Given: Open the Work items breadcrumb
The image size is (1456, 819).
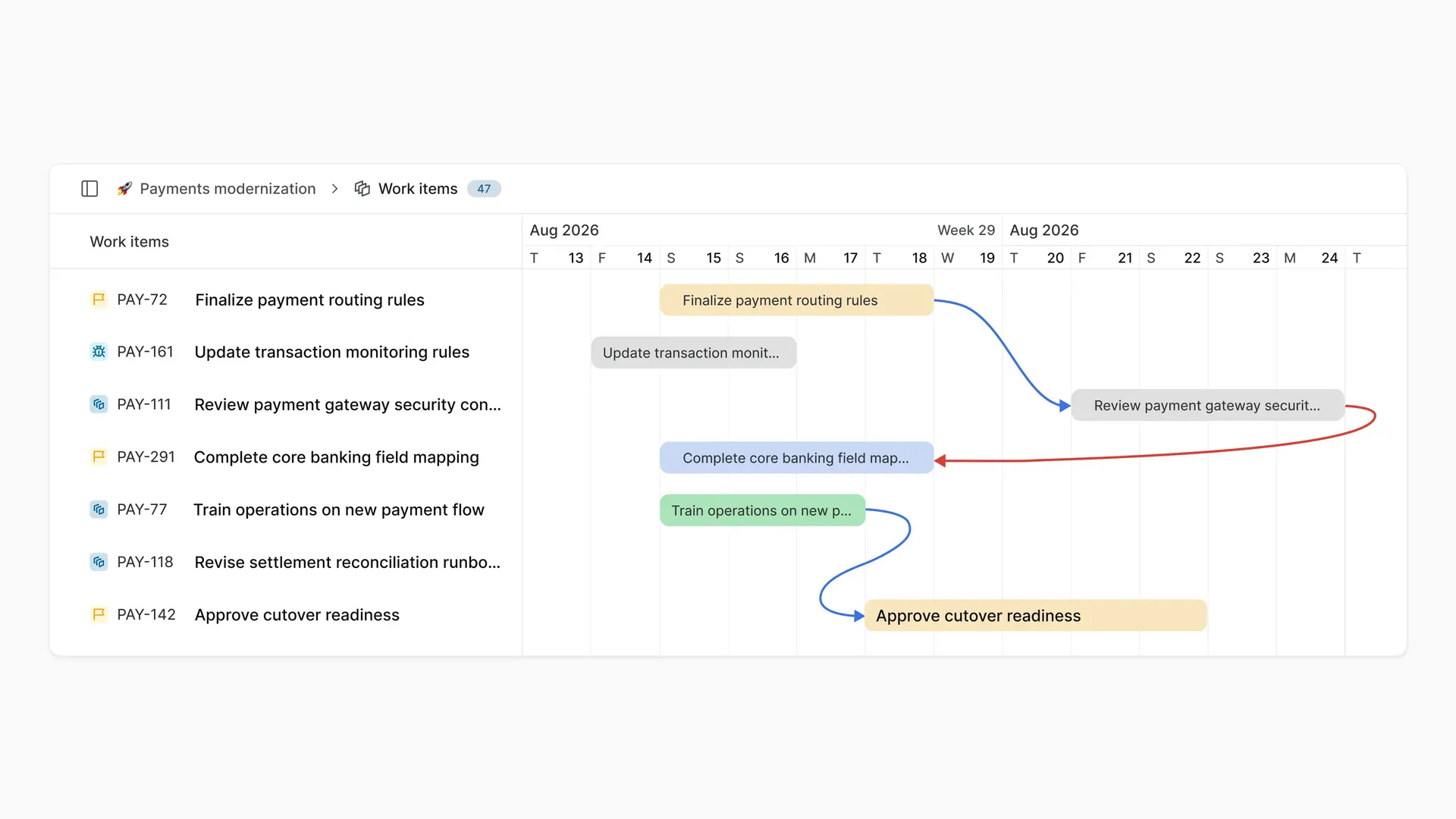Looking at the screenshot, I should (x=418, y=189).
